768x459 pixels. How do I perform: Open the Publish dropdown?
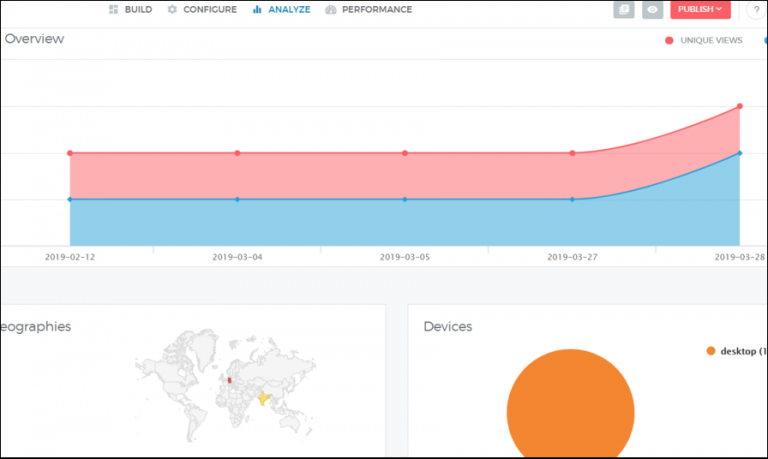[700, 10]
